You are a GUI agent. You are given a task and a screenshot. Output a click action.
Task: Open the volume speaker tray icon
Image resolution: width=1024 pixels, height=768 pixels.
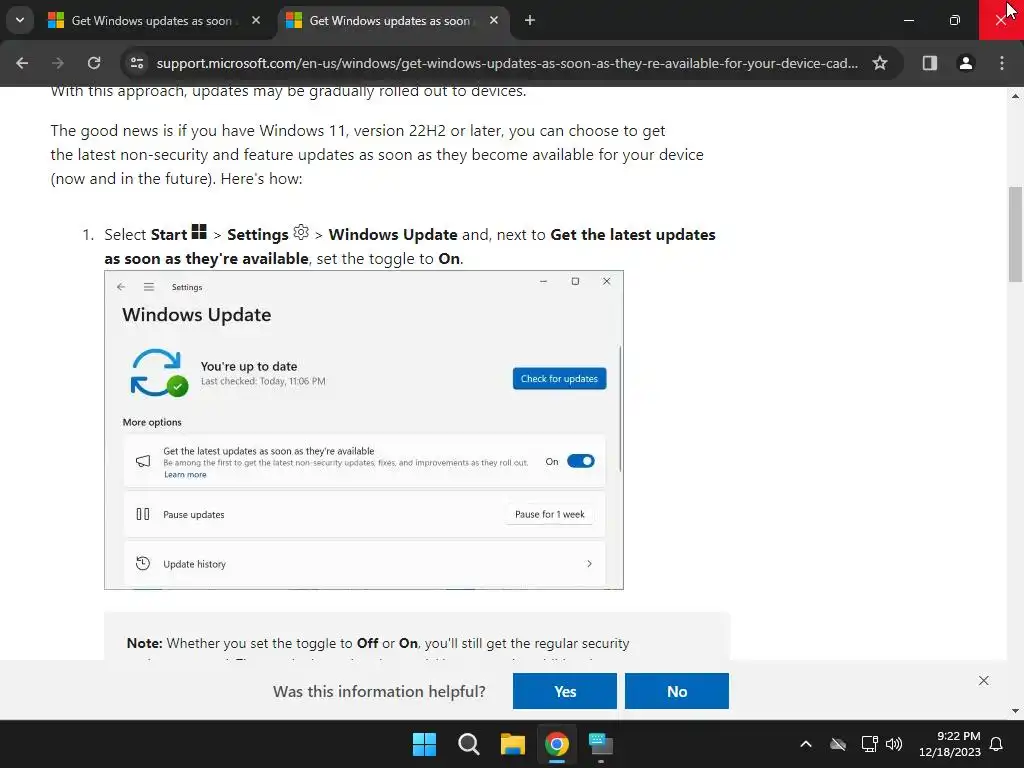[894, 744]
